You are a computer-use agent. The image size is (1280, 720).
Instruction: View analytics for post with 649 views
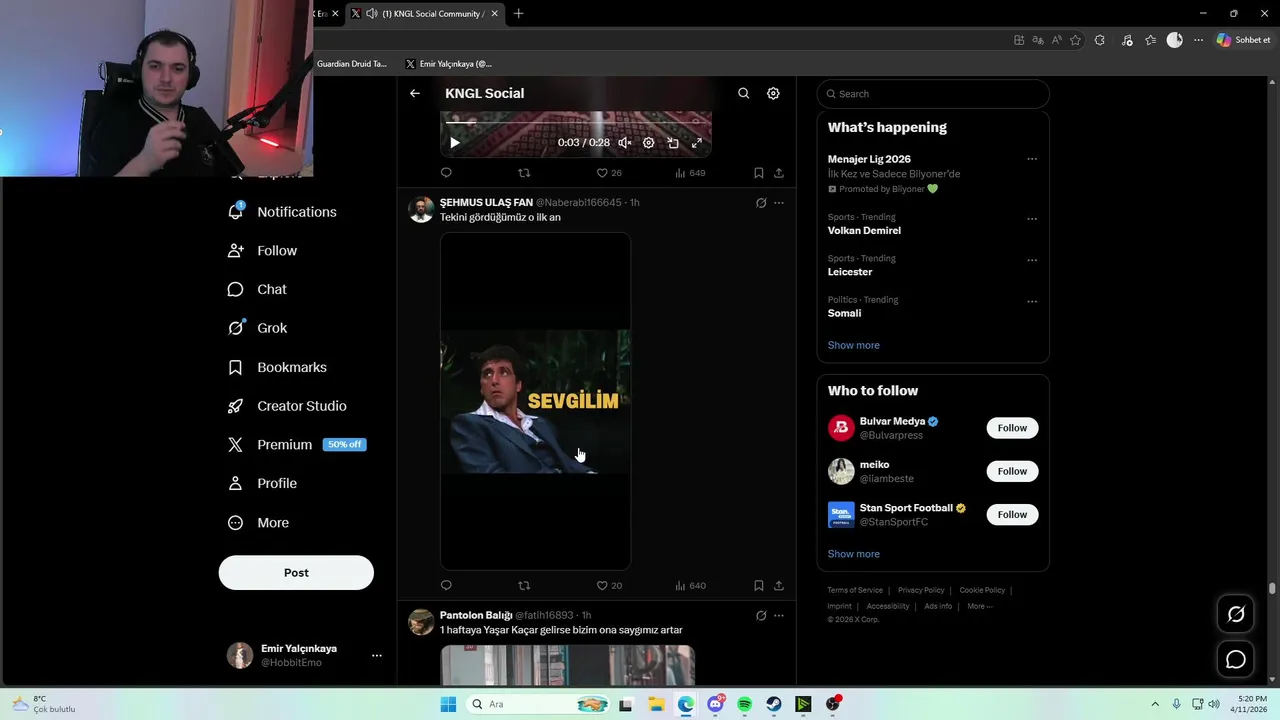(690, 173)
